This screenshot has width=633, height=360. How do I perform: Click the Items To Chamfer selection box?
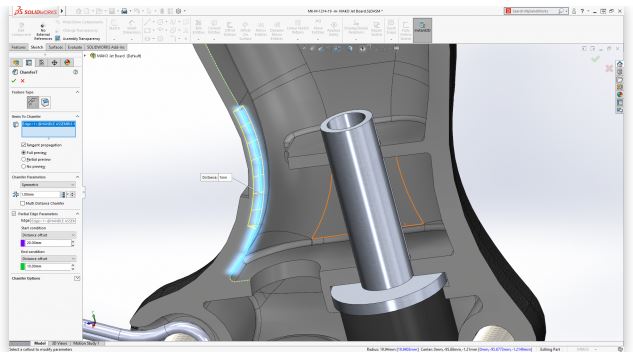point(48,129)
